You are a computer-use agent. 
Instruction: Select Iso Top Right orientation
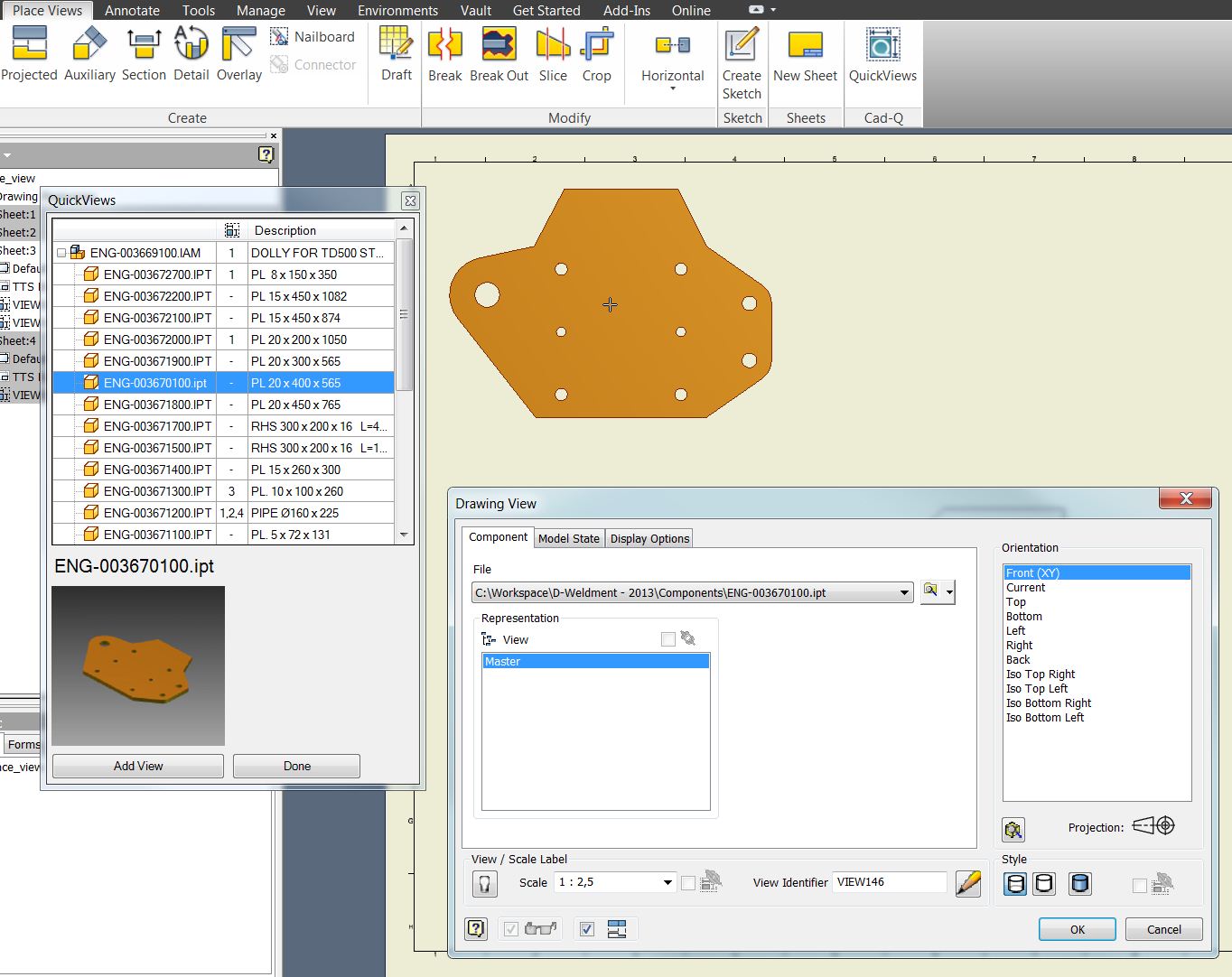tap(1041, 675)
